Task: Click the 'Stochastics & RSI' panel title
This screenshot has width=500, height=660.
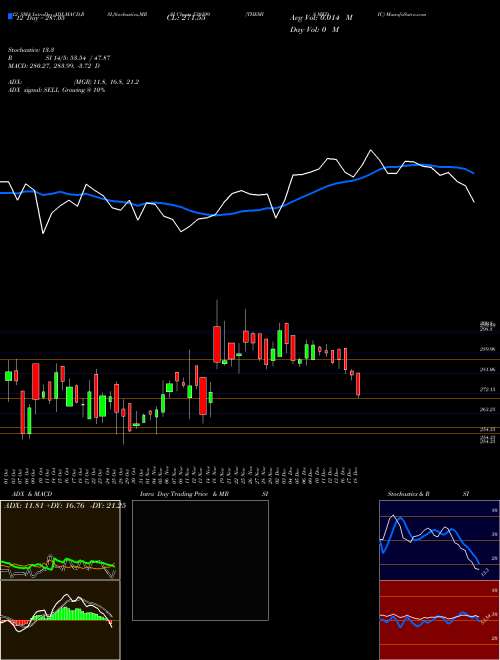Action: coord(428,494)
